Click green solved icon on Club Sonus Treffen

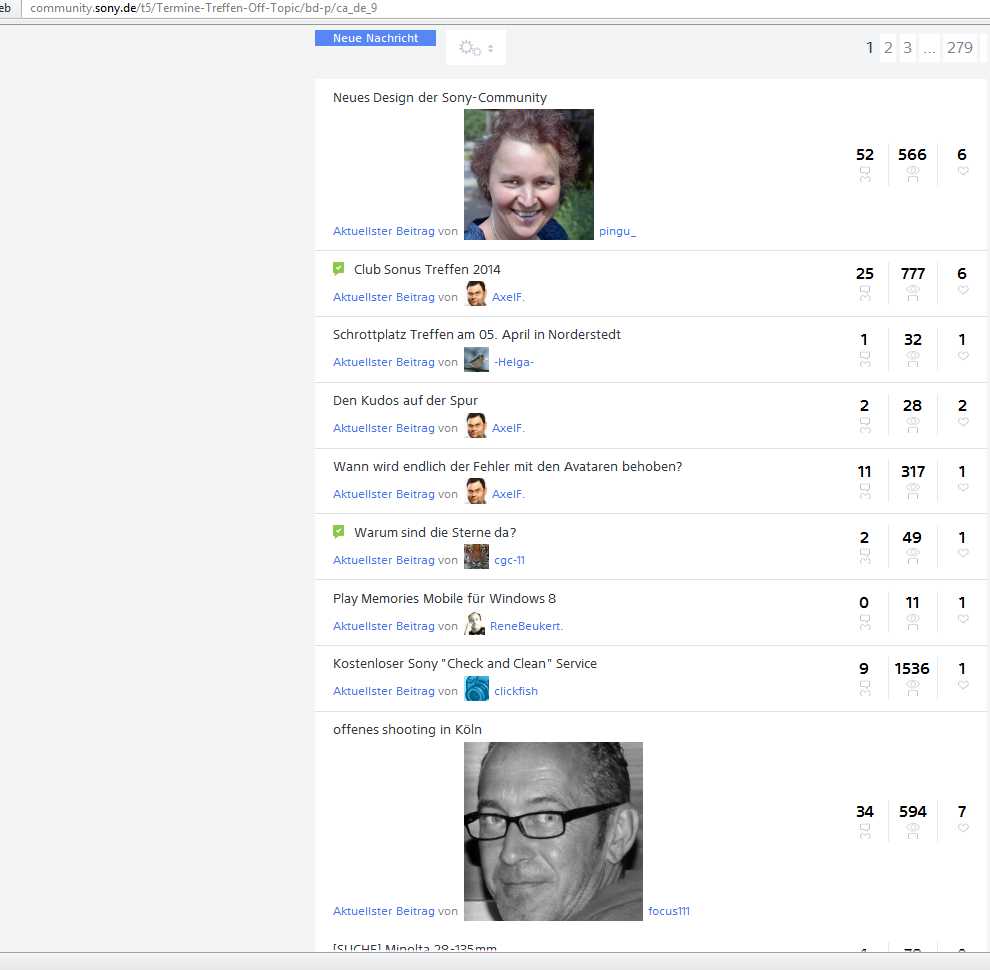339,268
